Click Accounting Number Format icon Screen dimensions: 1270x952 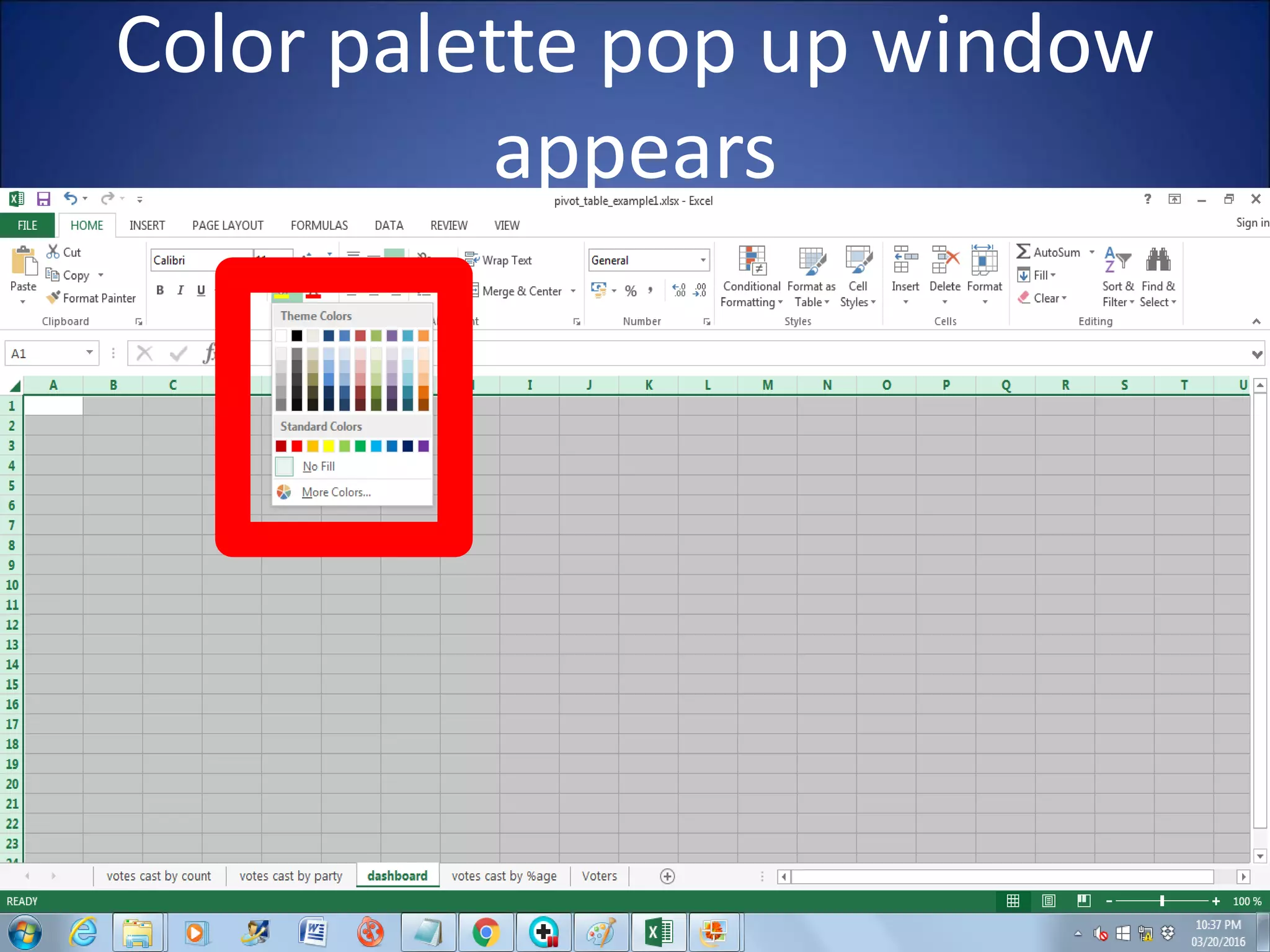pos(599,290)
